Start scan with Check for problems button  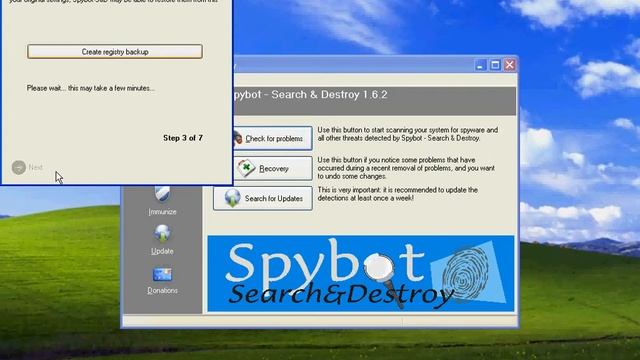tap(273, 138)
